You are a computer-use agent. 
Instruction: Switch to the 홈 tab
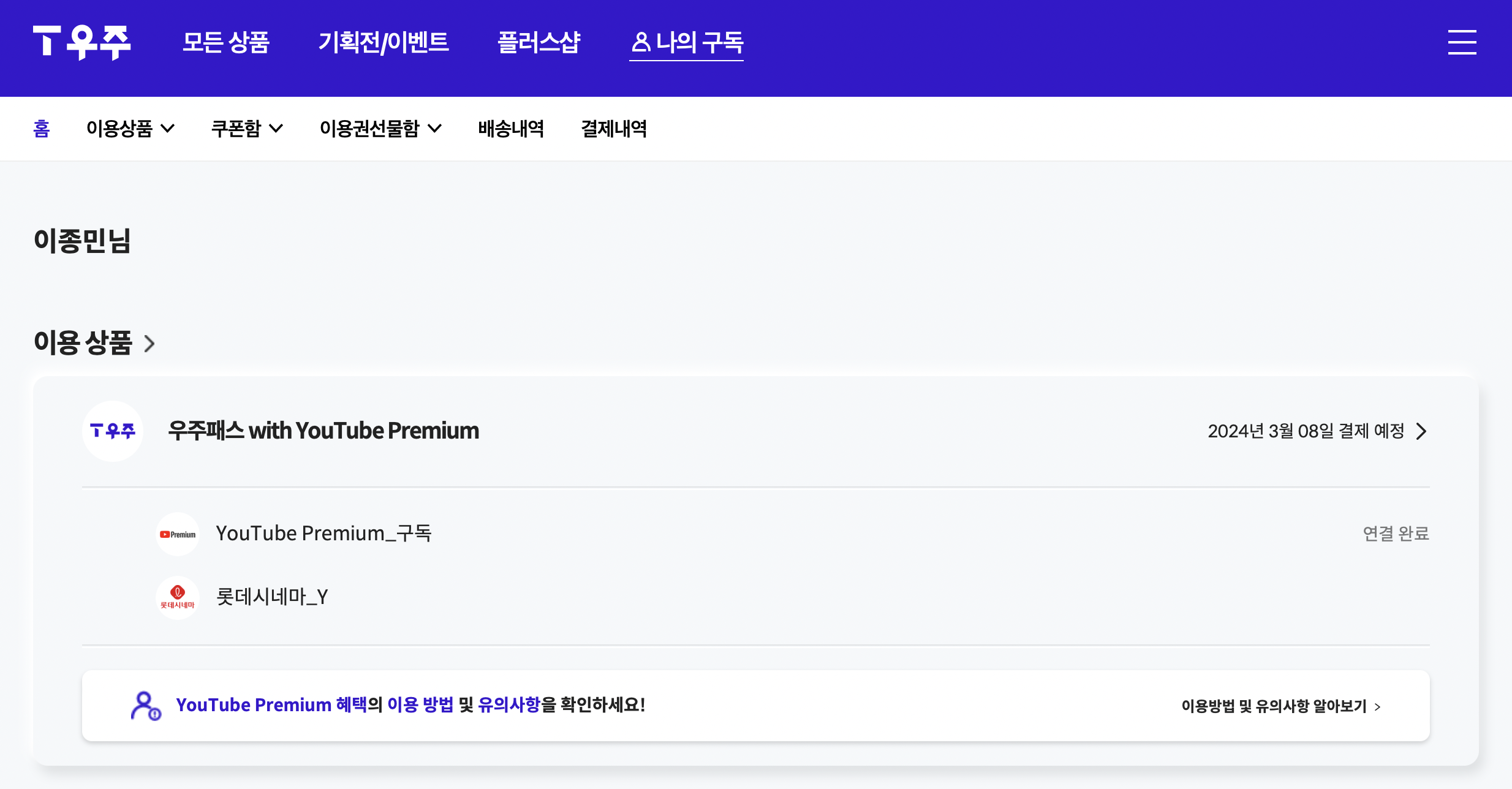coord(40,129)
